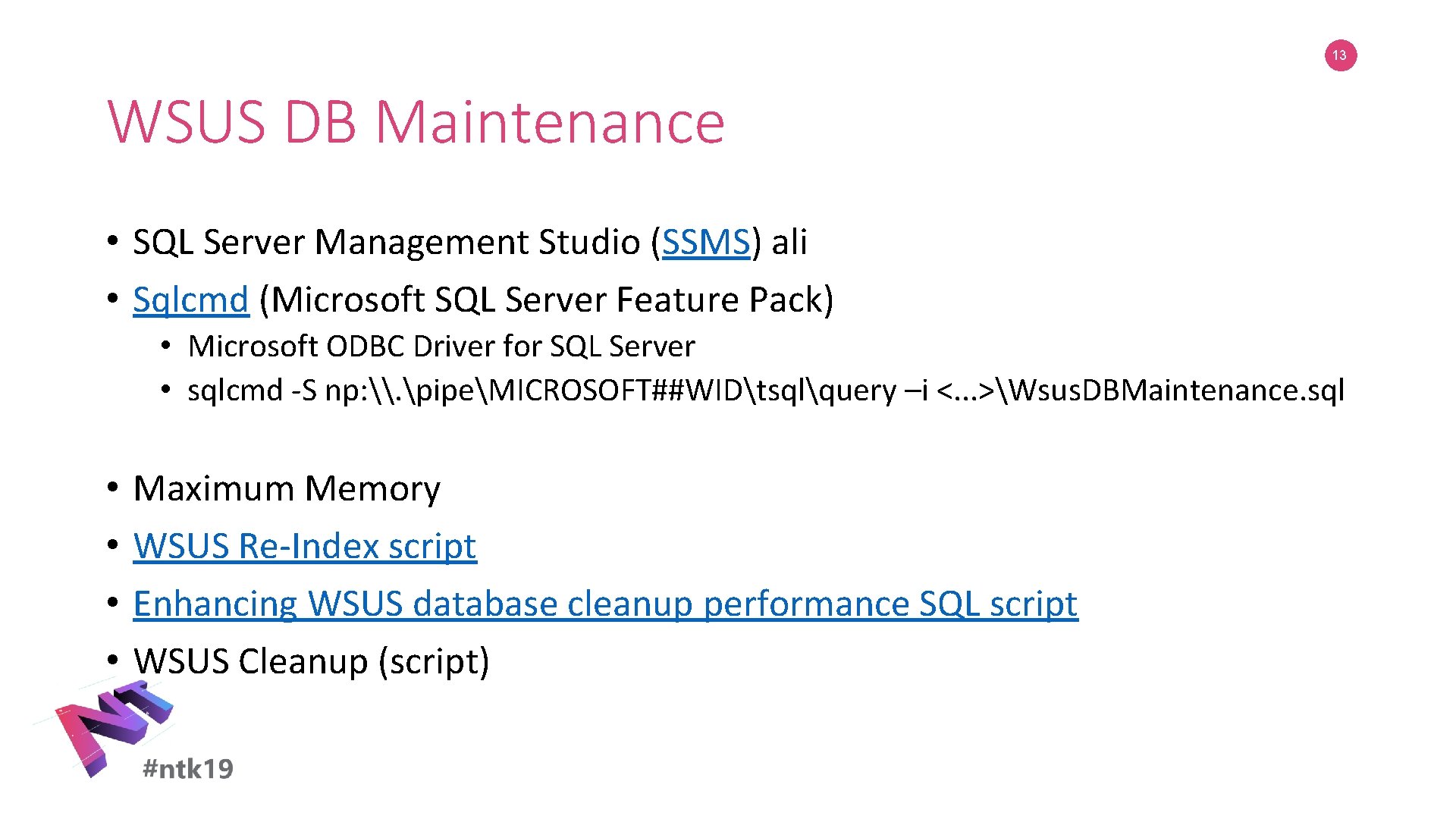Click the bullet point before Maximum Memory
This screenshot has width=1456, height=819.
(113, 487)
